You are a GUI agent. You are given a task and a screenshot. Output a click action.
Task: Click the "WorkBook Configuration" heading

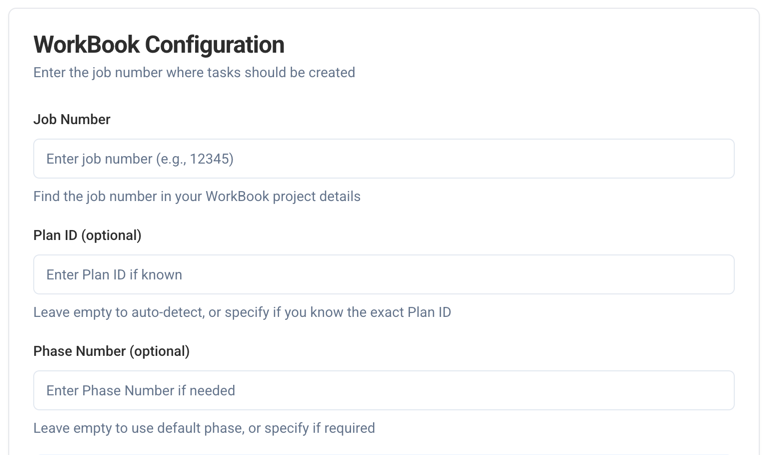tap(159, 45)
